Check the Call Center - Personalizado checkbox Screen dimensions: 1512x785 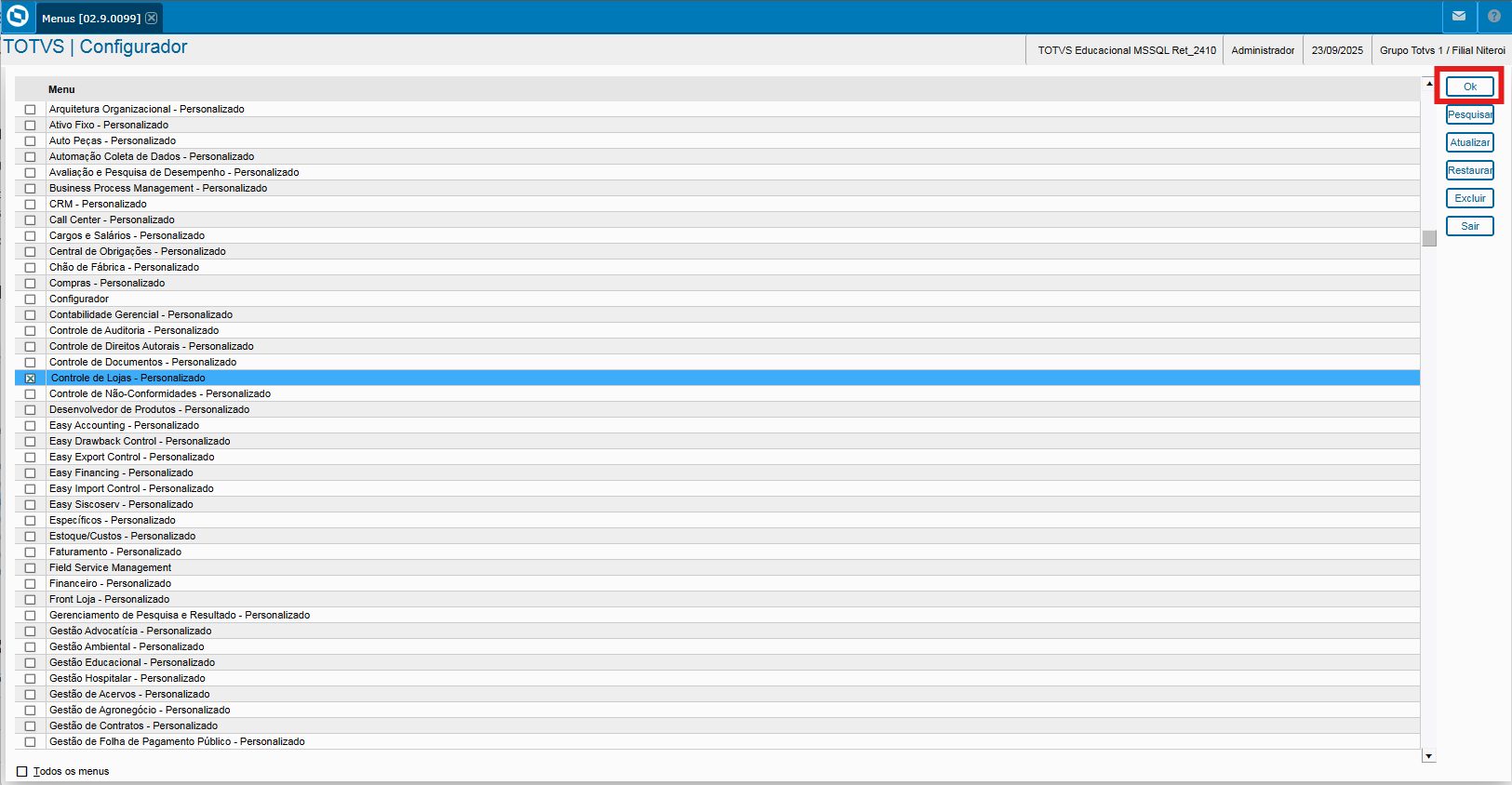tap(30, 220)
